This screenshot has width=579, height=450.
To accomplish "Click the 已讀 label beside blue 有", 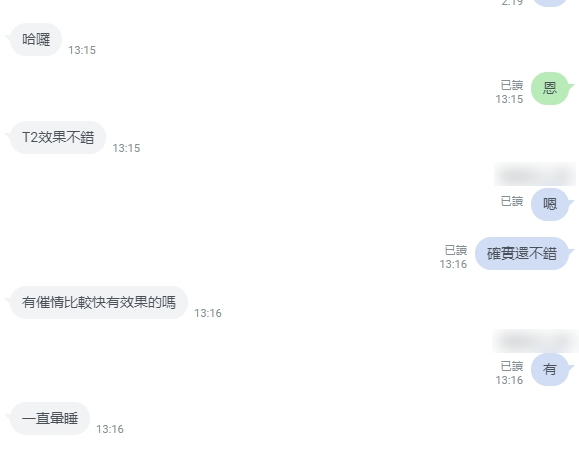I will [x=512, y=366].
